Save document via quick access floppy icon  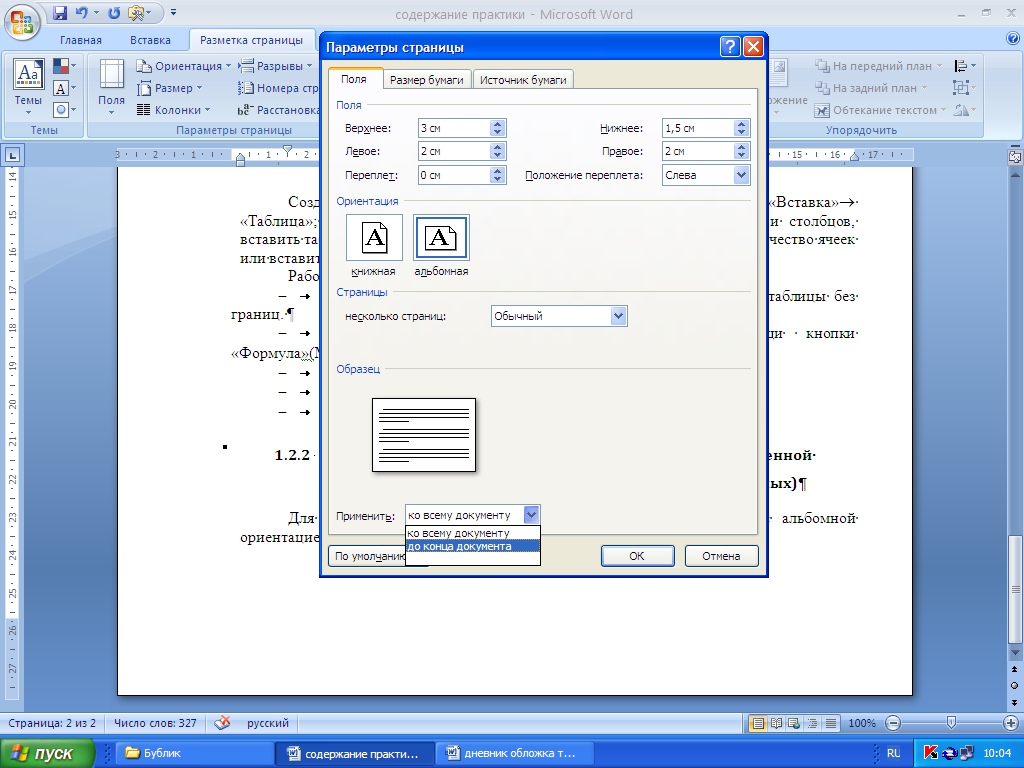(60, 13)
